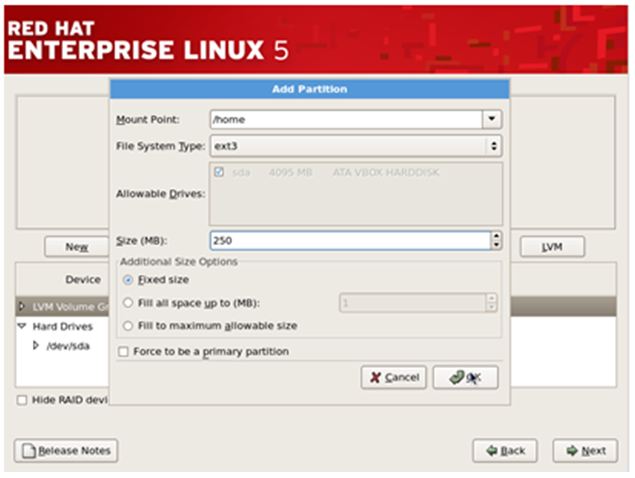Click the ATA VBOX HARDDISK drive entry

tap(386, 173)
